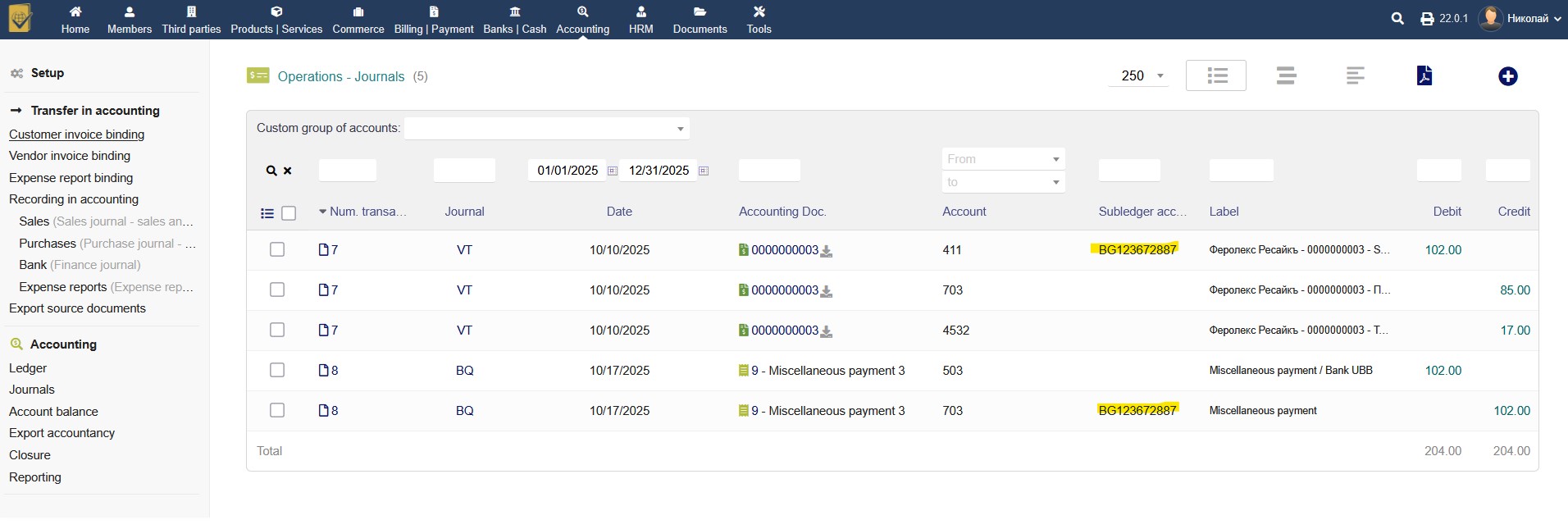Open calendar picker beside start date 01/01/2025
Viewport: 1568px width, 529px height.
[x=613, y=171]
